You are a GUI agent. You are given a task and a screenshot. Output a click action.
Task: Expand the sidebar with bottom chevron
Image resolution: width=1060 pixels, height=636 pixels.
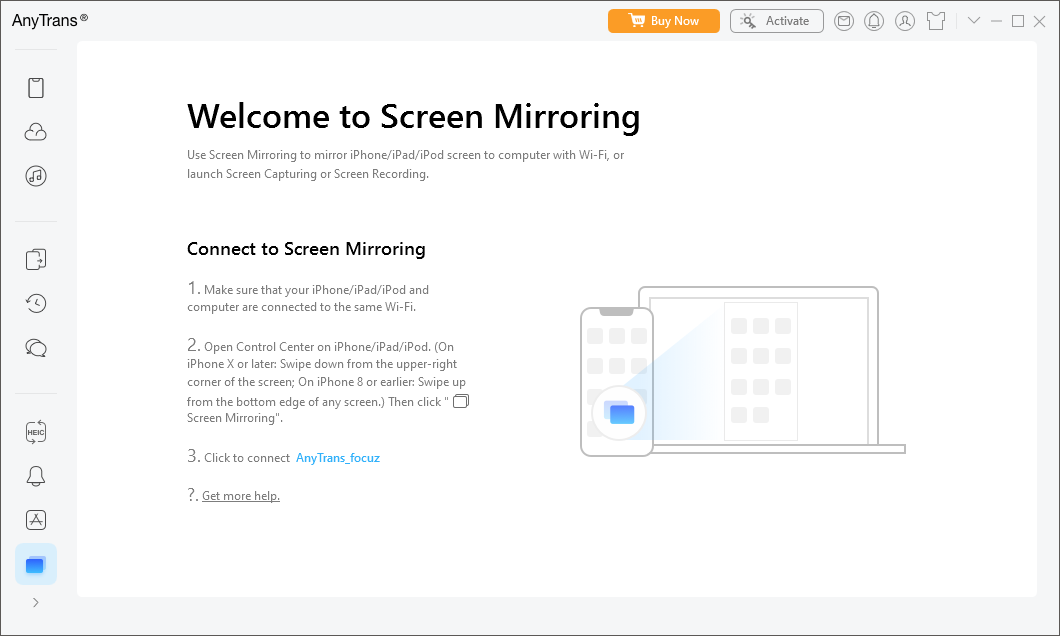(36, 603)
